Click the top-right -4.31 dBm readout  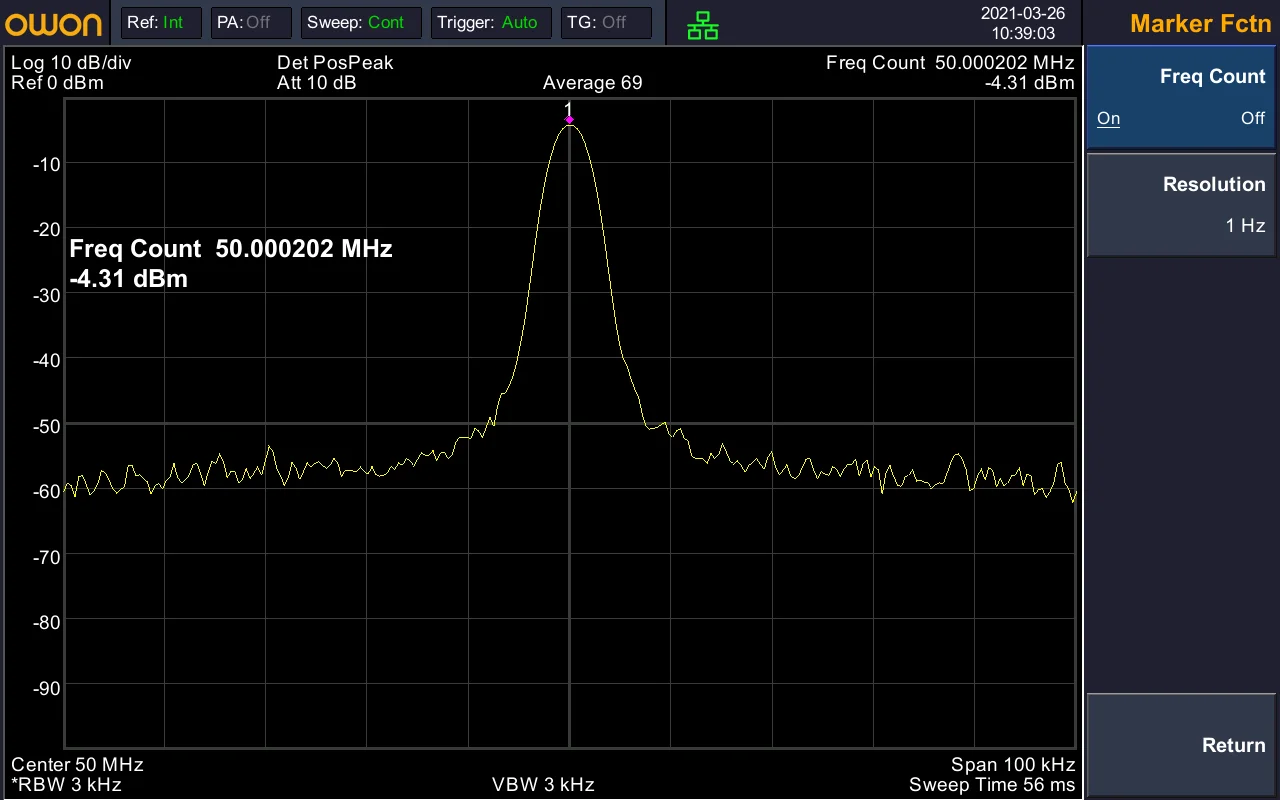coord(1030,83)
